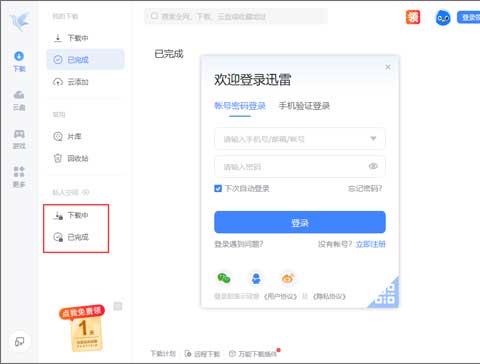Expand the saved accounts dropdown arrow
This screenshot has width=480, height=364.
click(373, 138)
